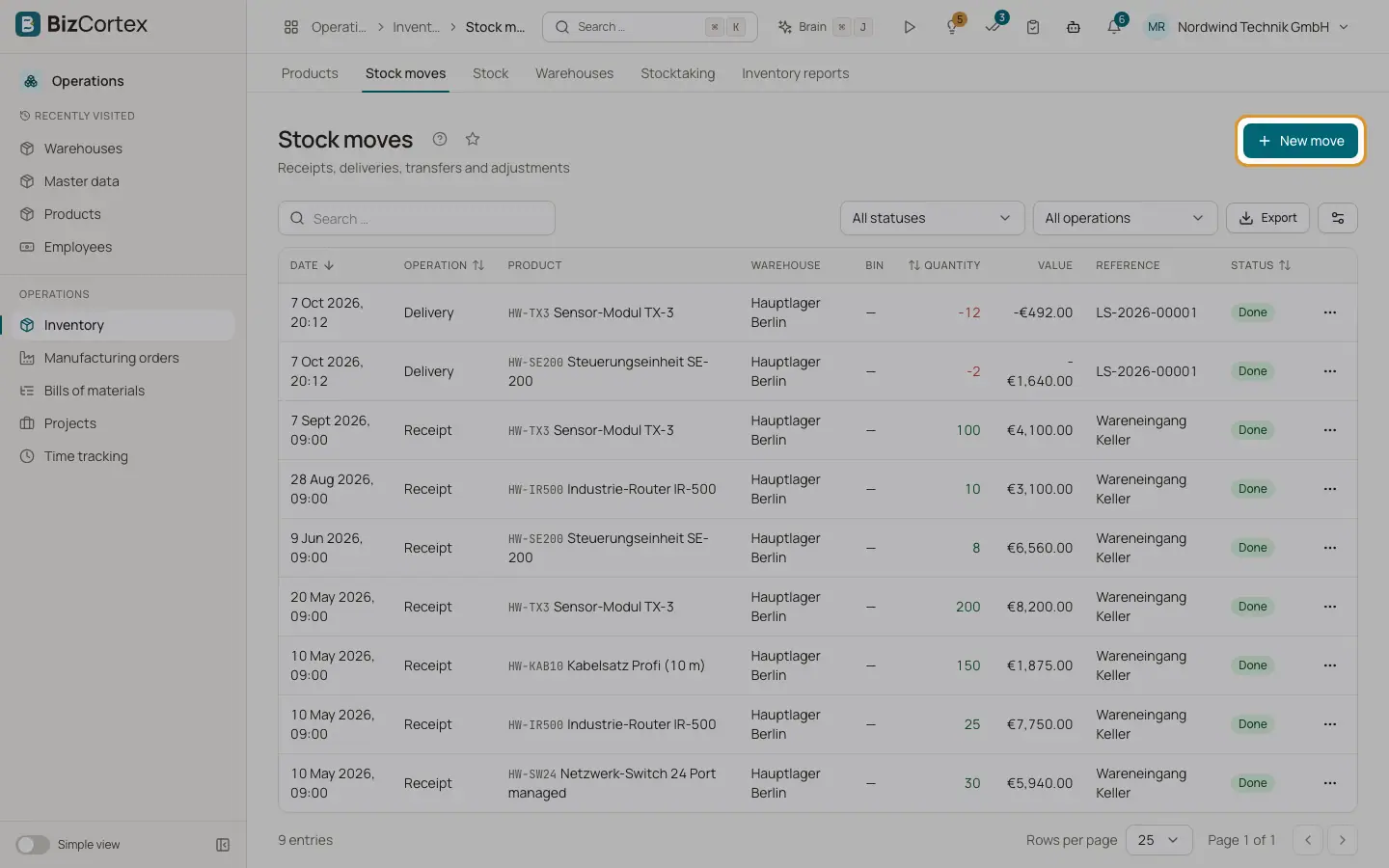The height and width of the screenshot is (868, 1389).
Task: Open the notifications bell icon
Action: 1114,27
